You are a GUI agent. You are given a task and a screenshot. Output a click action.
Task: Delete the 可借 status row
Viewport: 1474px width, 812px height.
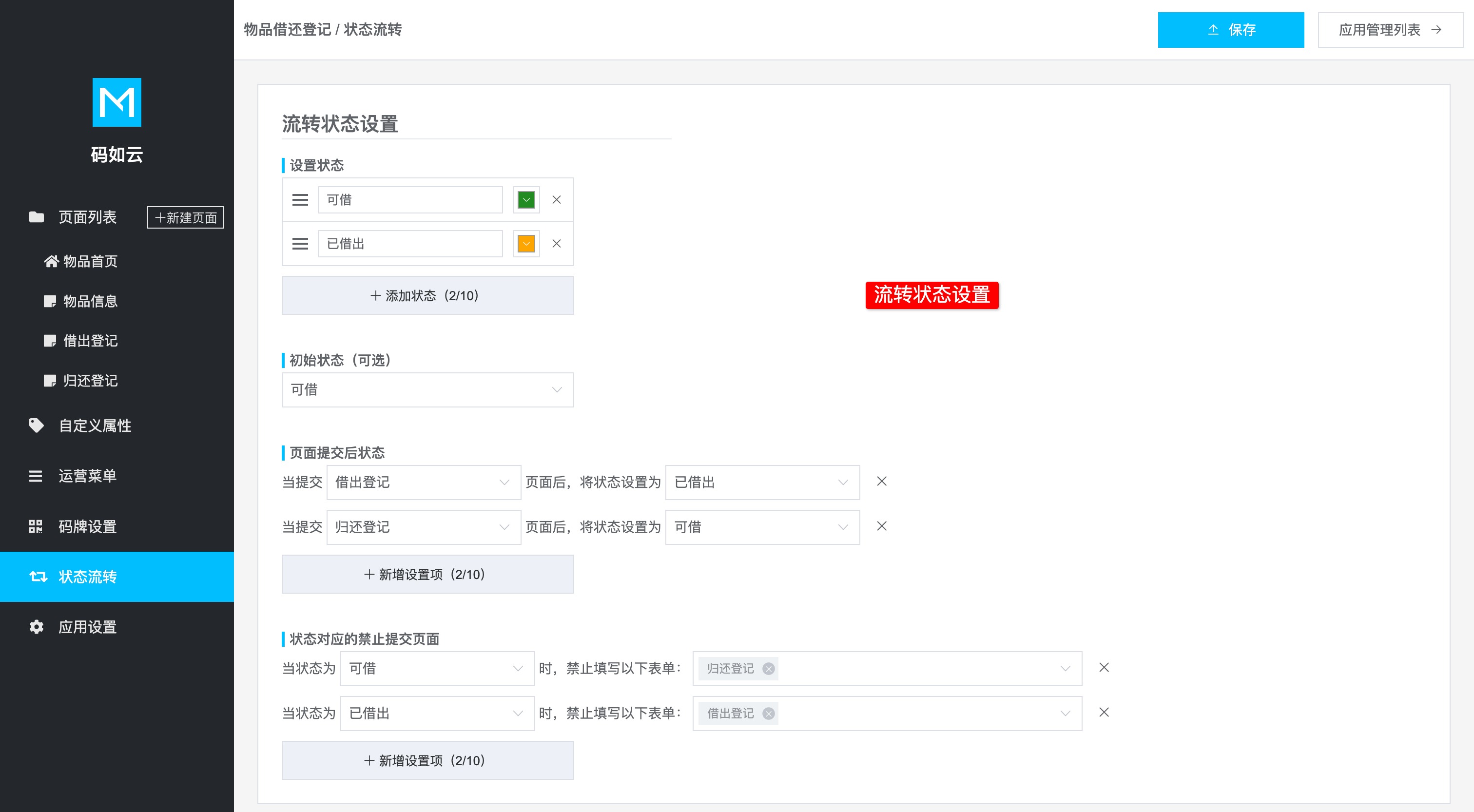tap(556, 200)
